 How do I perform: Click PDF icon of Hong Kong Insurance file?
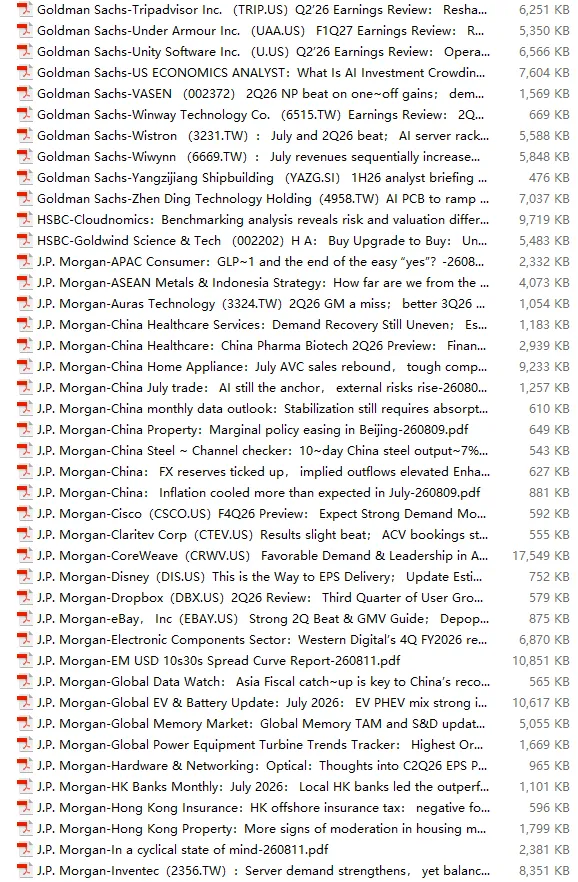(x=25, y=808)
